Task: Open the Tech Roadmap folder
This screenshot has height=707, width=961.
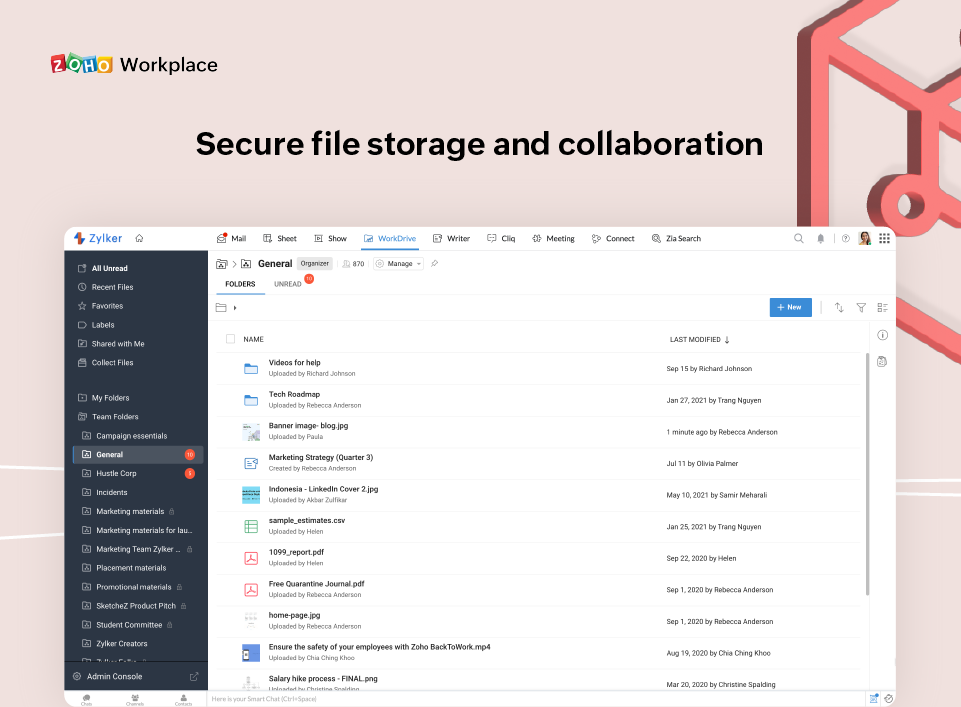Action: [294, 395]
